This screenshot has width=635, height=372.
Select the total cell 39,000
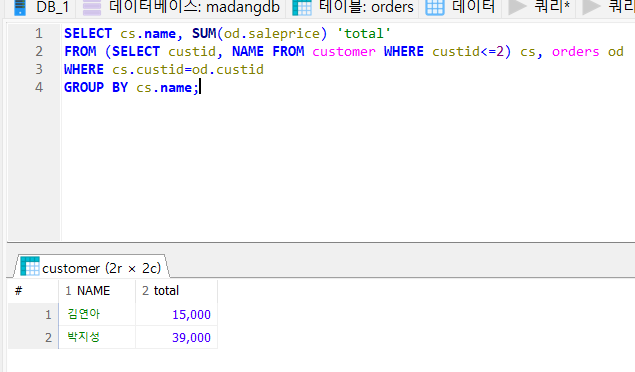tap(177, 337)
